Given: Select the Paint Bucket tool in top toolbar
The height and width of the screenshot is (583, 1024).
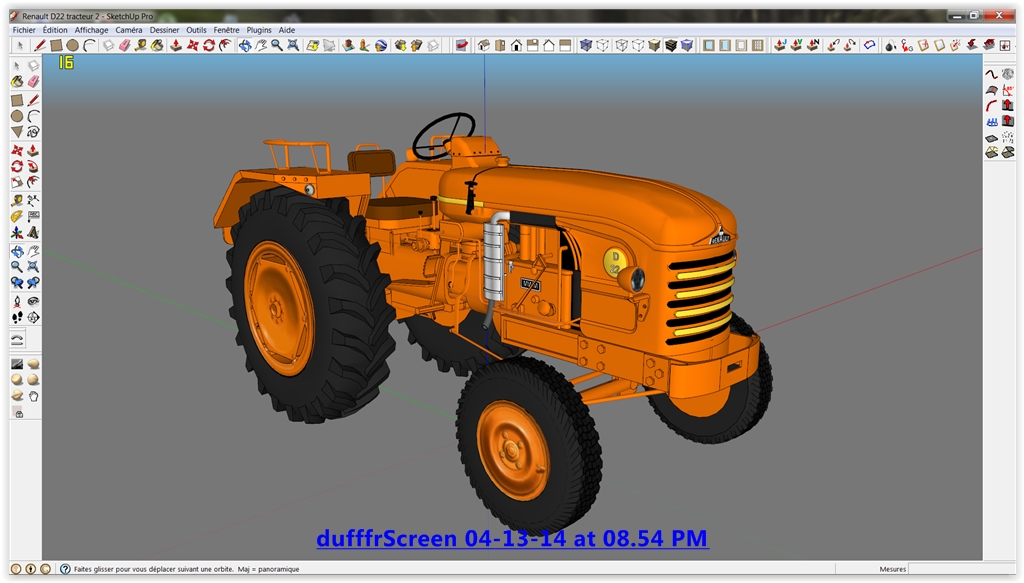Looking at the screenshot, I should pyautogui.click(x=157, y=45).
